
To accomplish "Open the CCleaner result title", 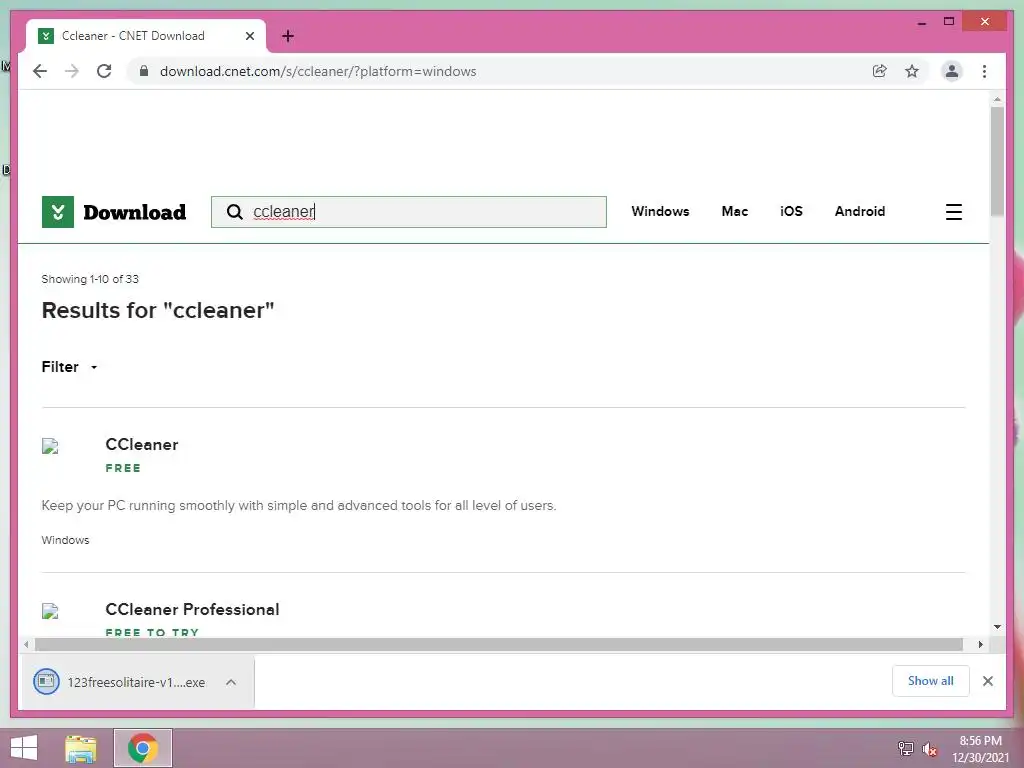I will point(142,444).
